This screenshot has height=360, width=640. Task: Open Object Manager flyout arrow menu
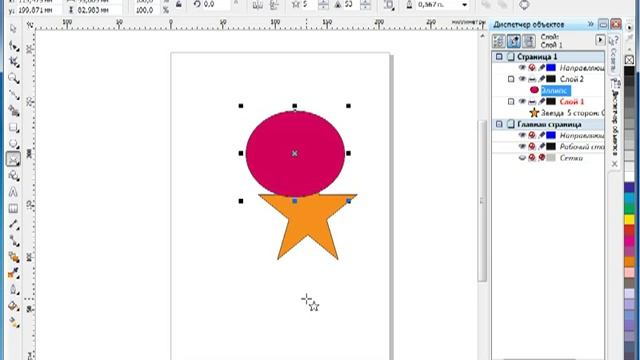(600, 40)
